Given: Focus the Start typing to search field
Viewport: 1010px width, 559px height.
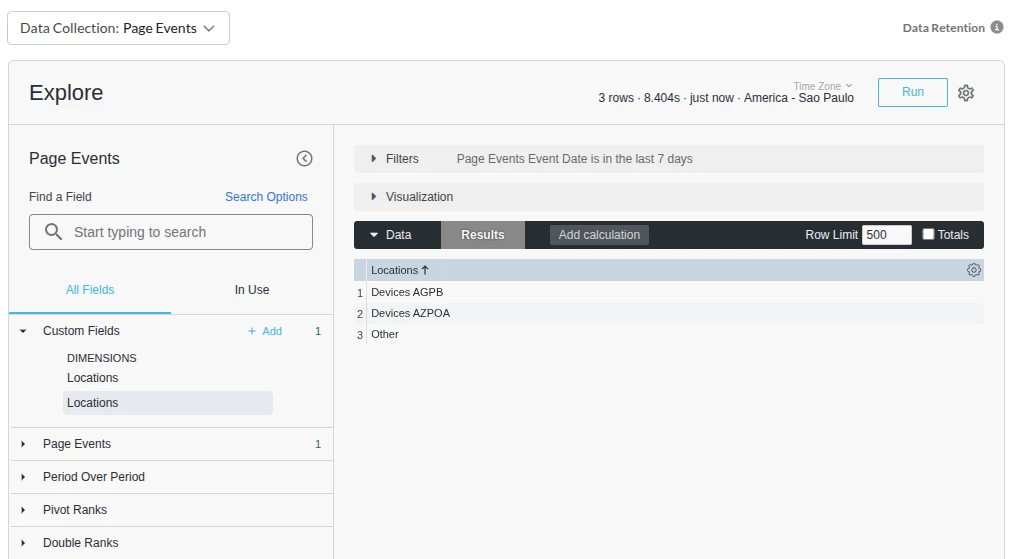Looking at the screenshot, I should point(171,232).
